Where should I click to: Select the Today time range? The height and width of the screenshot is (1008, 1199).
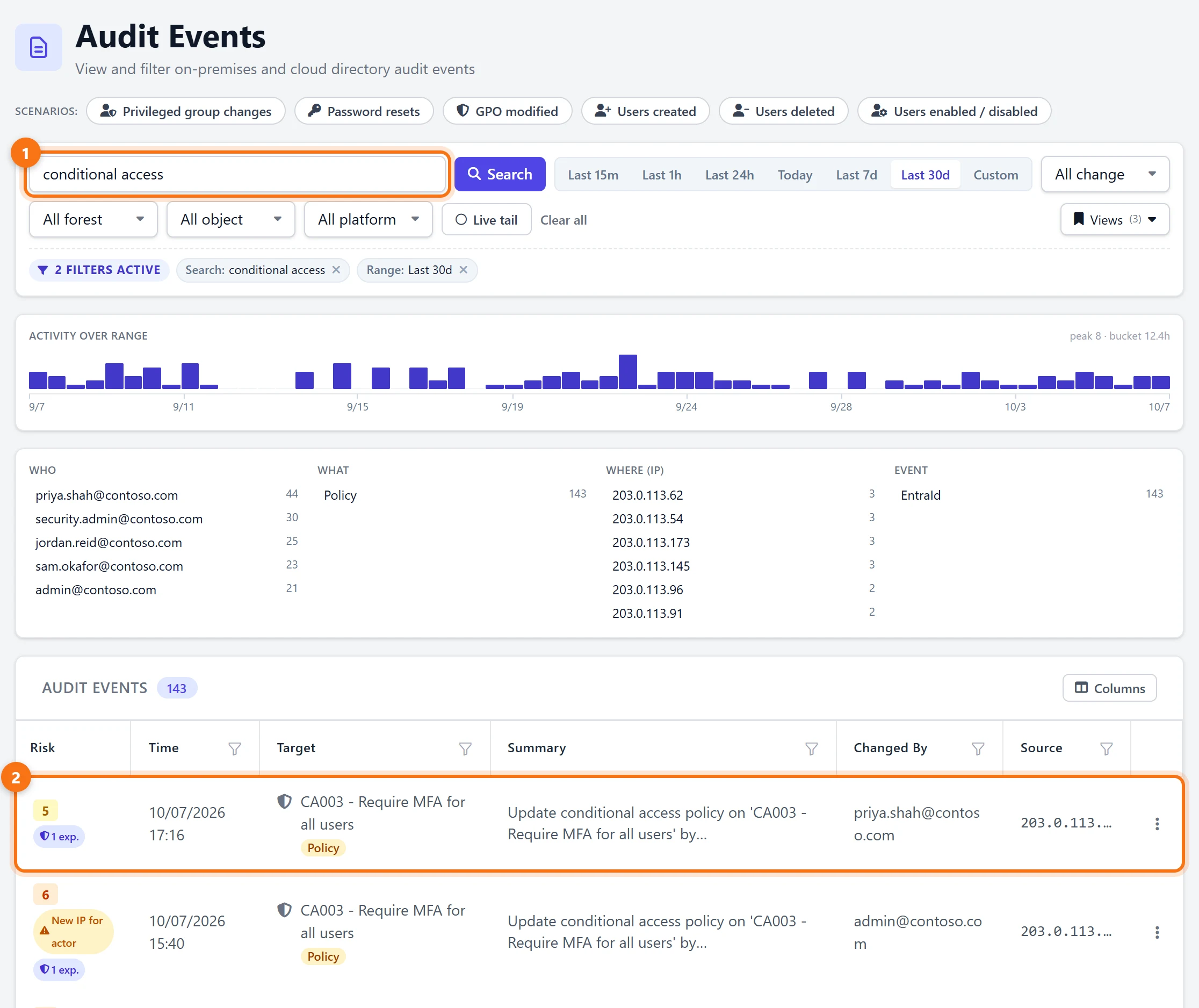(x=794, y=175)
